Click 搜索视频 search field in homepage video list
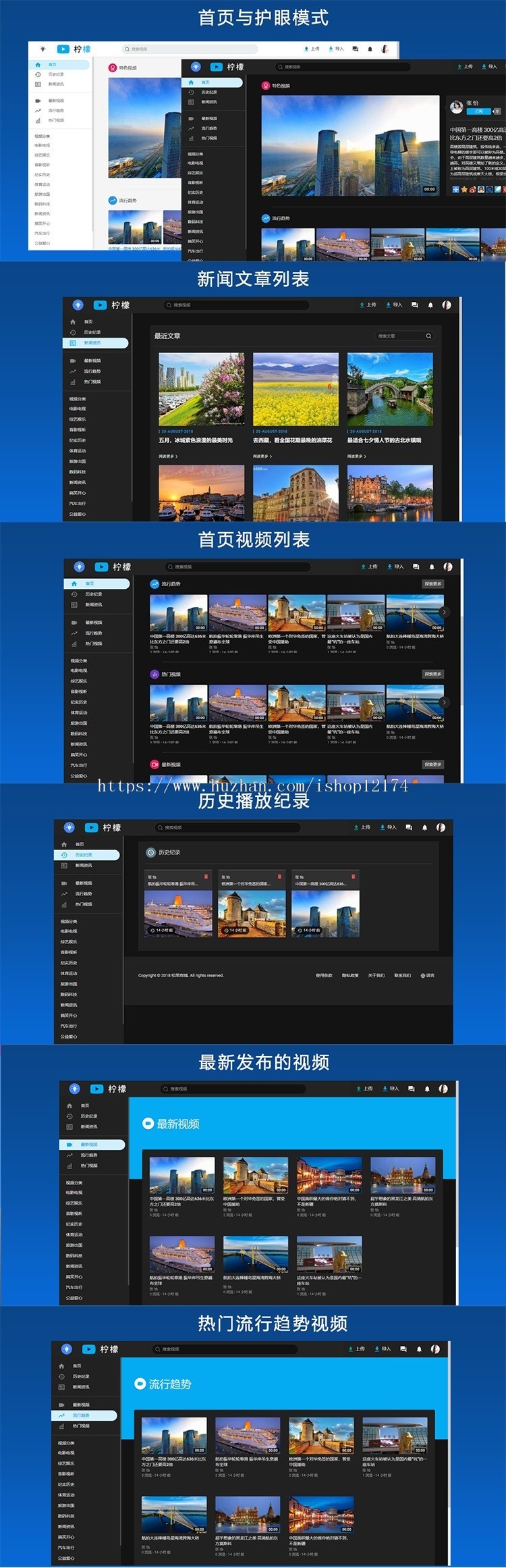The height and width of the screenshot is (1568, 506). click(237, 567)
